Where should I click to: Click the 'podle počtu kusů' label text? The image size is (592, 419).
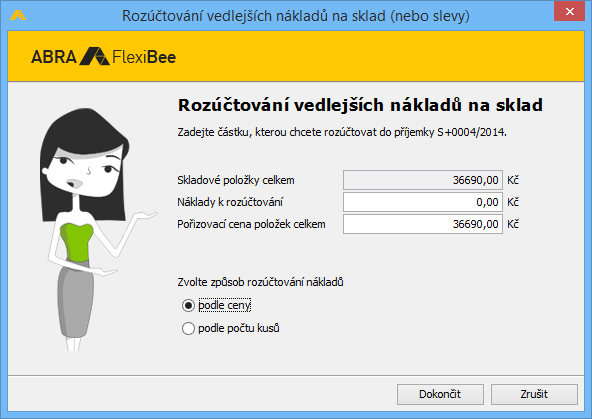pyautogui.click(x=239, y=328)
